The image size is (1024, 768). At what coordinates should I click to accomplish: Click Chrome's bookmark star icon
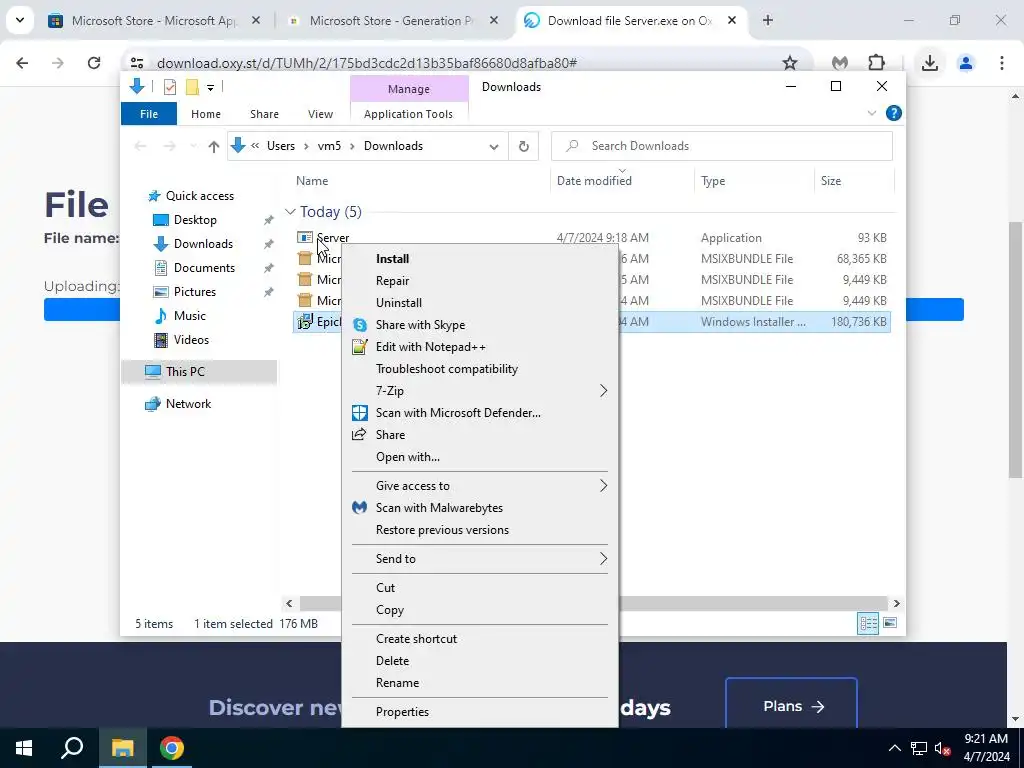[790, 63]
